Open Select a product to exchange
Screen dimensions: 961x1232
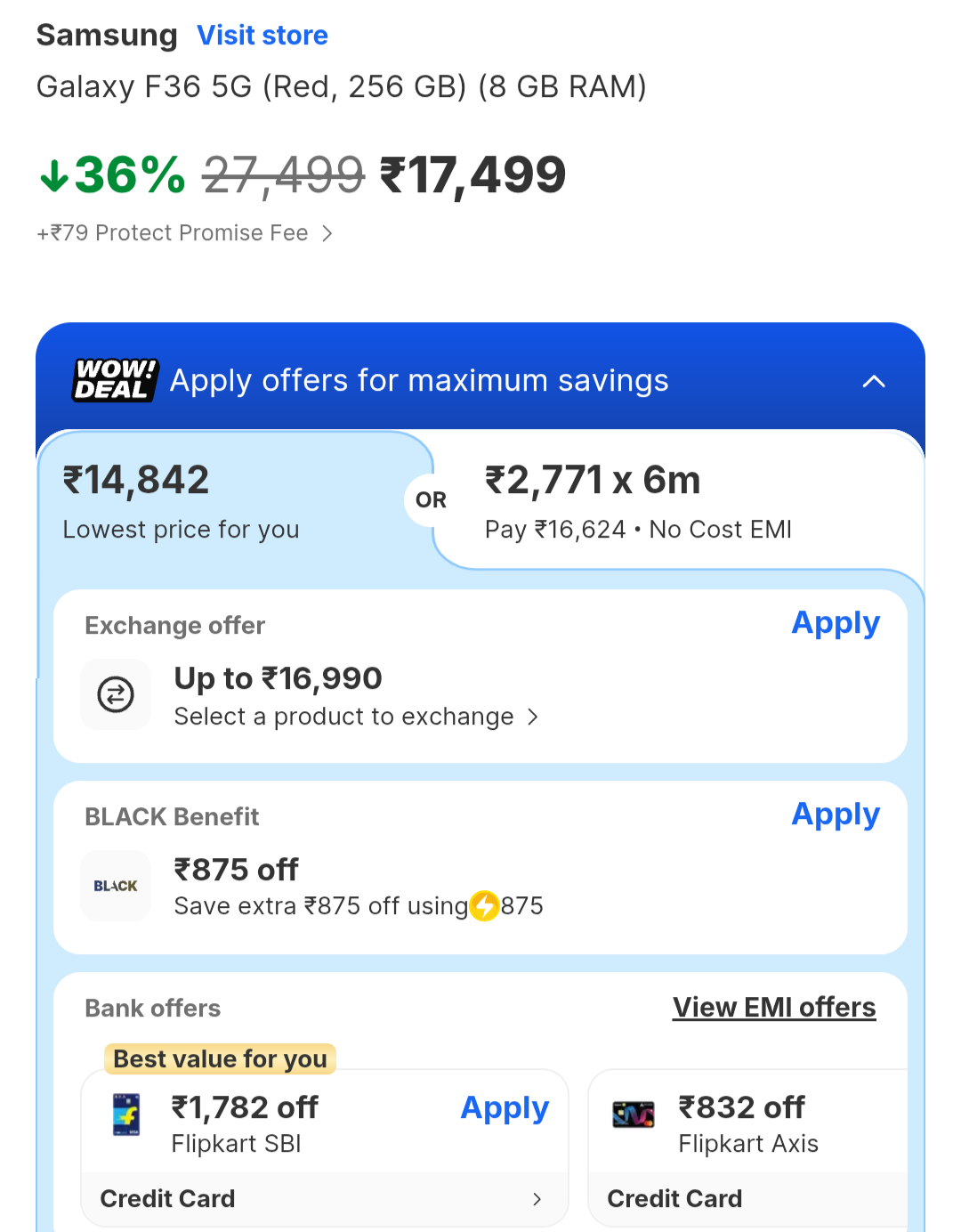click(x=356, y=717)
